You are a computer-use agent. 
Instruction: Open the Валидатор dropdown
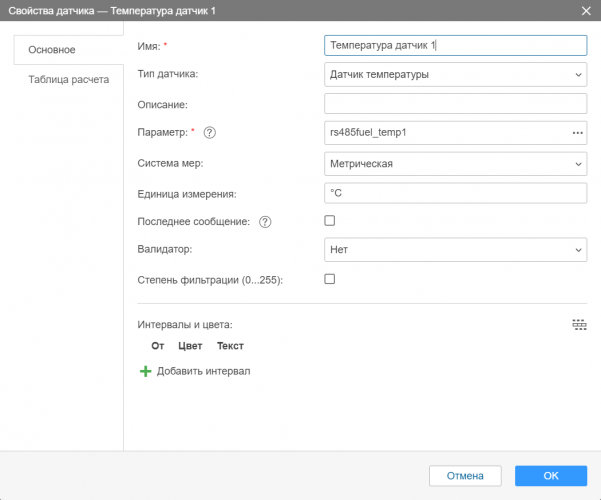pos(456,250)
